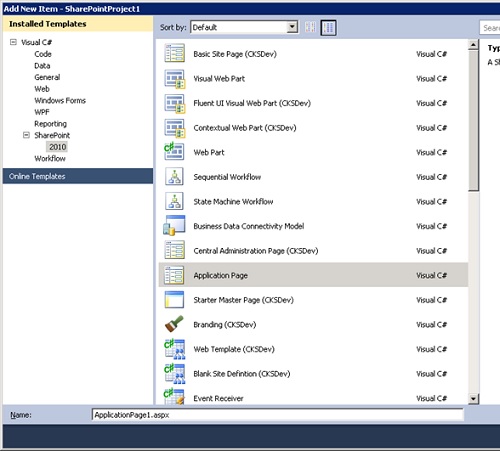The width and height of the screenshot is (500, 451).
Task: Click the Search templates box
Action: [x=490, y=28]
